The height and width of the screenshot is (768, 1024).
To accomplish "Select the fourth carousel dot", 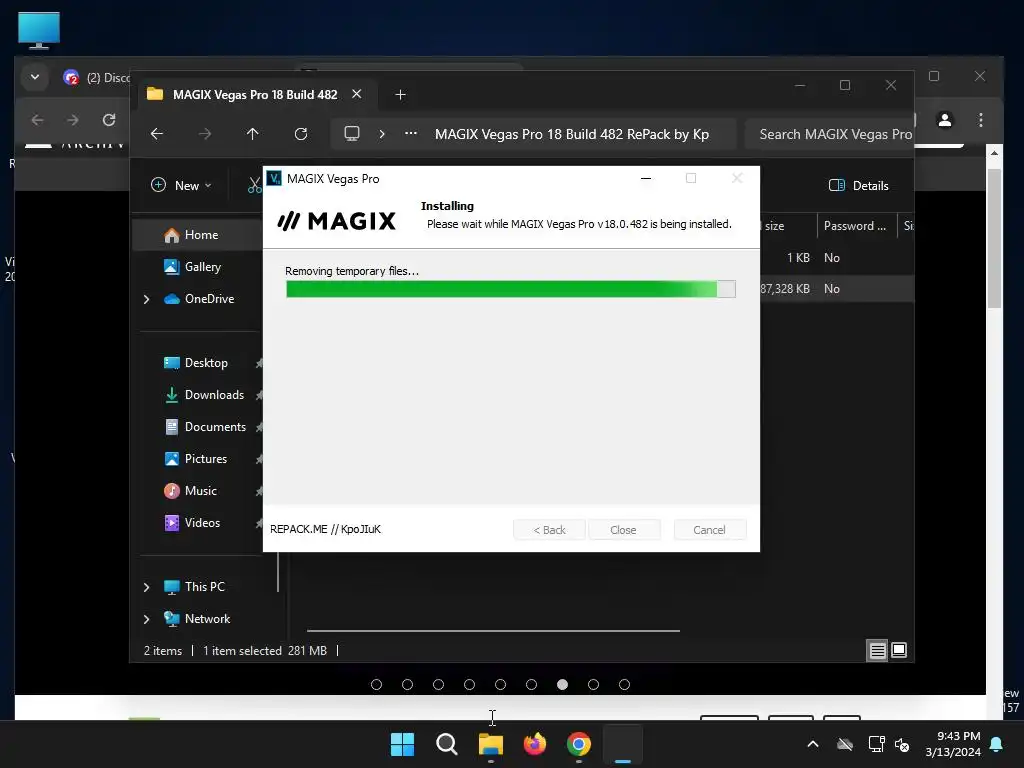I will click(470, 684).
